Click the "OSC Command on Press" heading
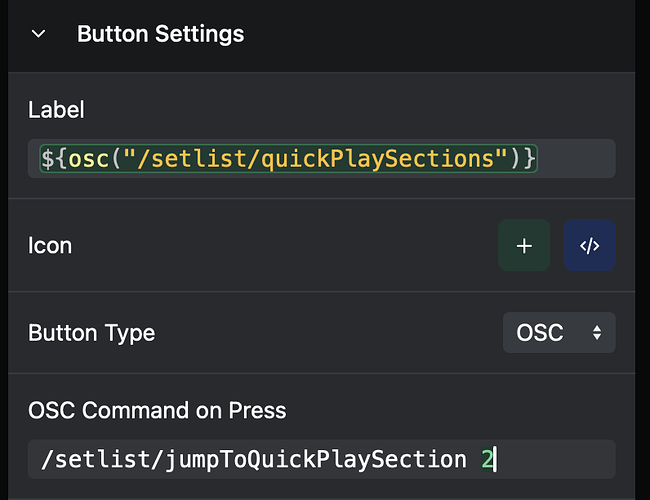Viewport: 650px width, 500px height. click(157, 410)
